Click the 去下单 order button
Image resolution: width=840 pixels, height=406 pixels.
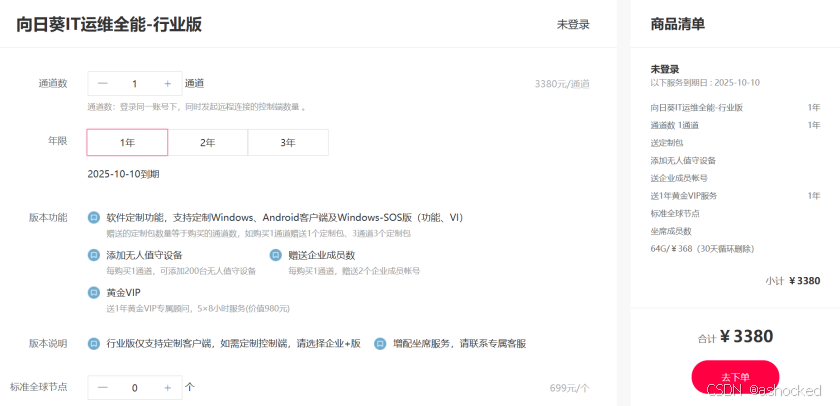coord(735,377)
